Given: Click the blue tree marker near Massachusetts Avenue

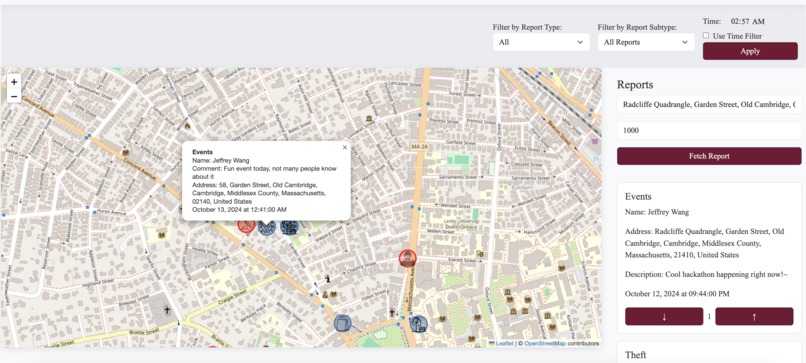Looking at the screenshot, I should (x=419, y=324).
